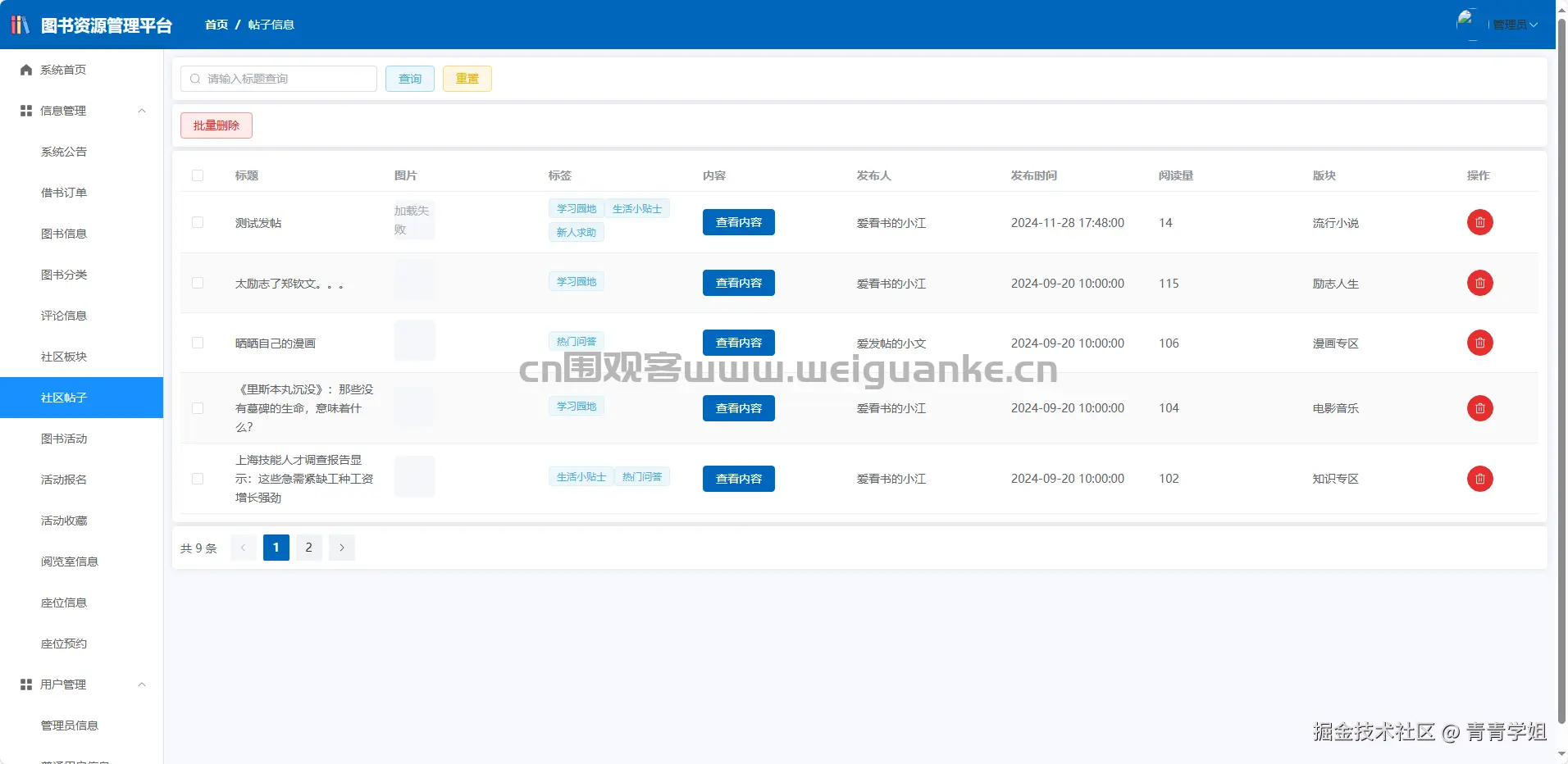1568x764 pixels.
Task: Click the failed image thumbnail in 测试发帖 row
Action: click(414, 221)
